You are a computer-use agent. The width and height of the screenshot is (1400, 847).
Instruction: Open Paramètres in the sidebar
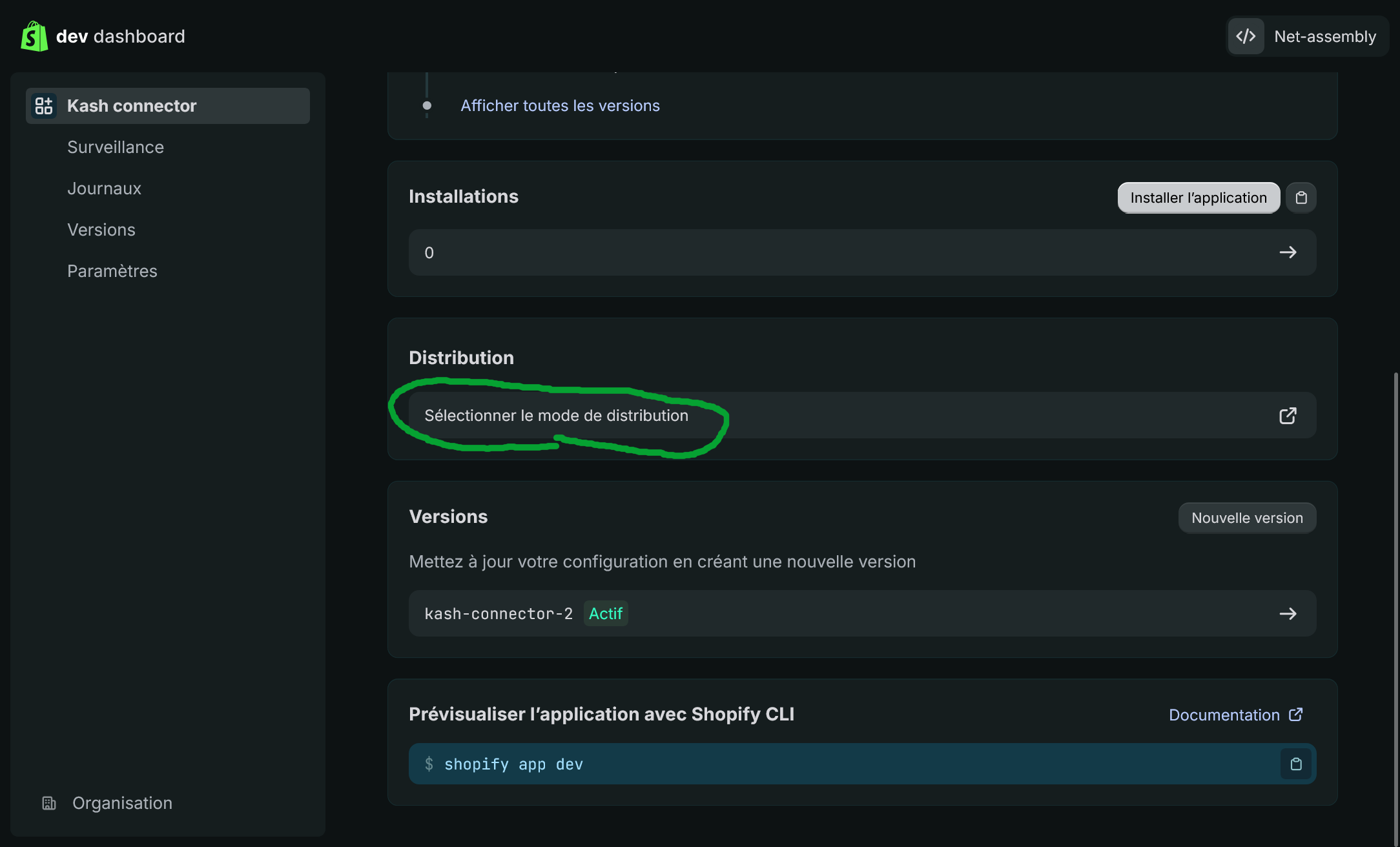pos(112,271)
